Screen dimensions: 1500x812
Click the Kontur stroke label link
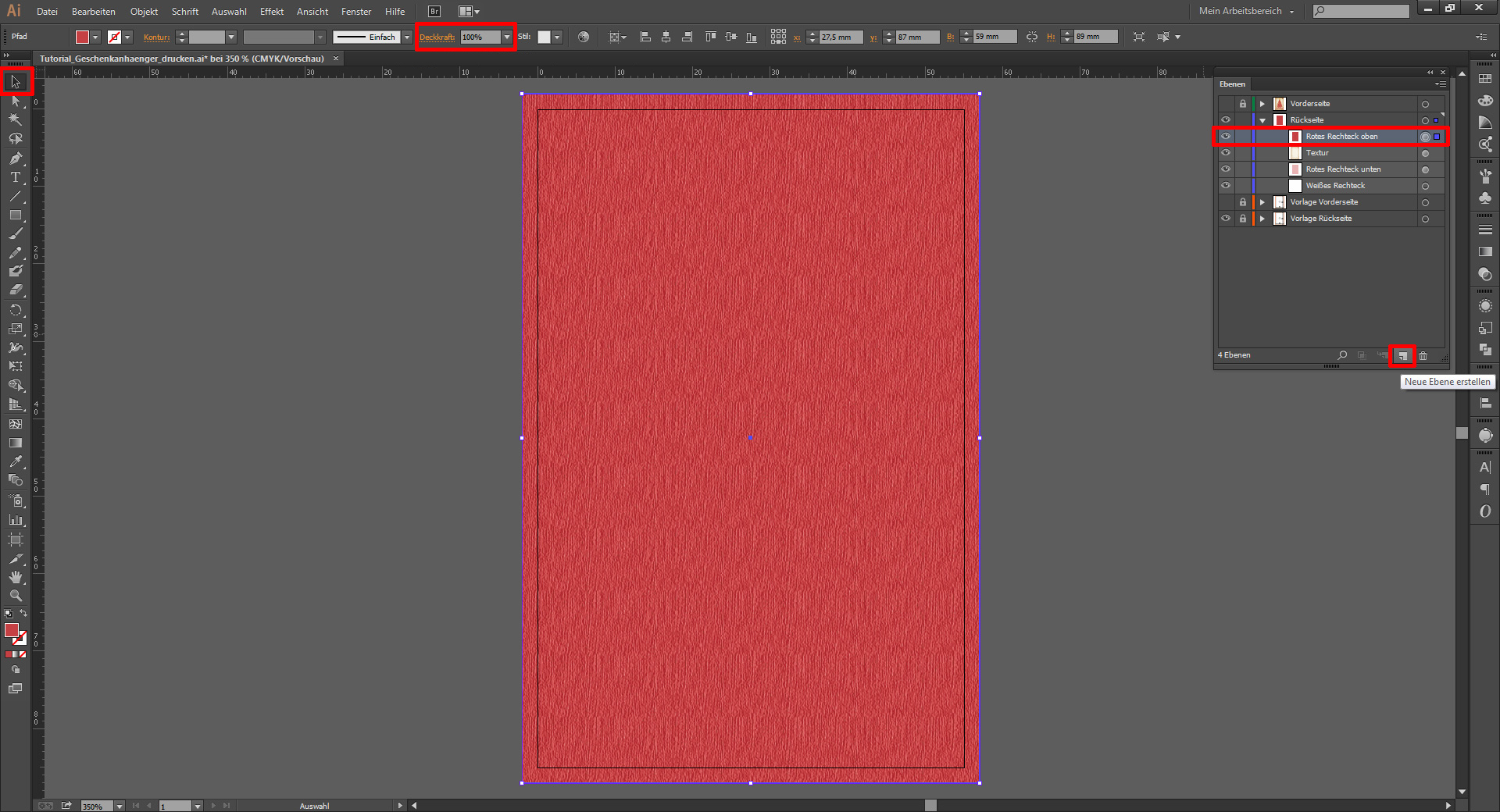click(x=156, y=37)
